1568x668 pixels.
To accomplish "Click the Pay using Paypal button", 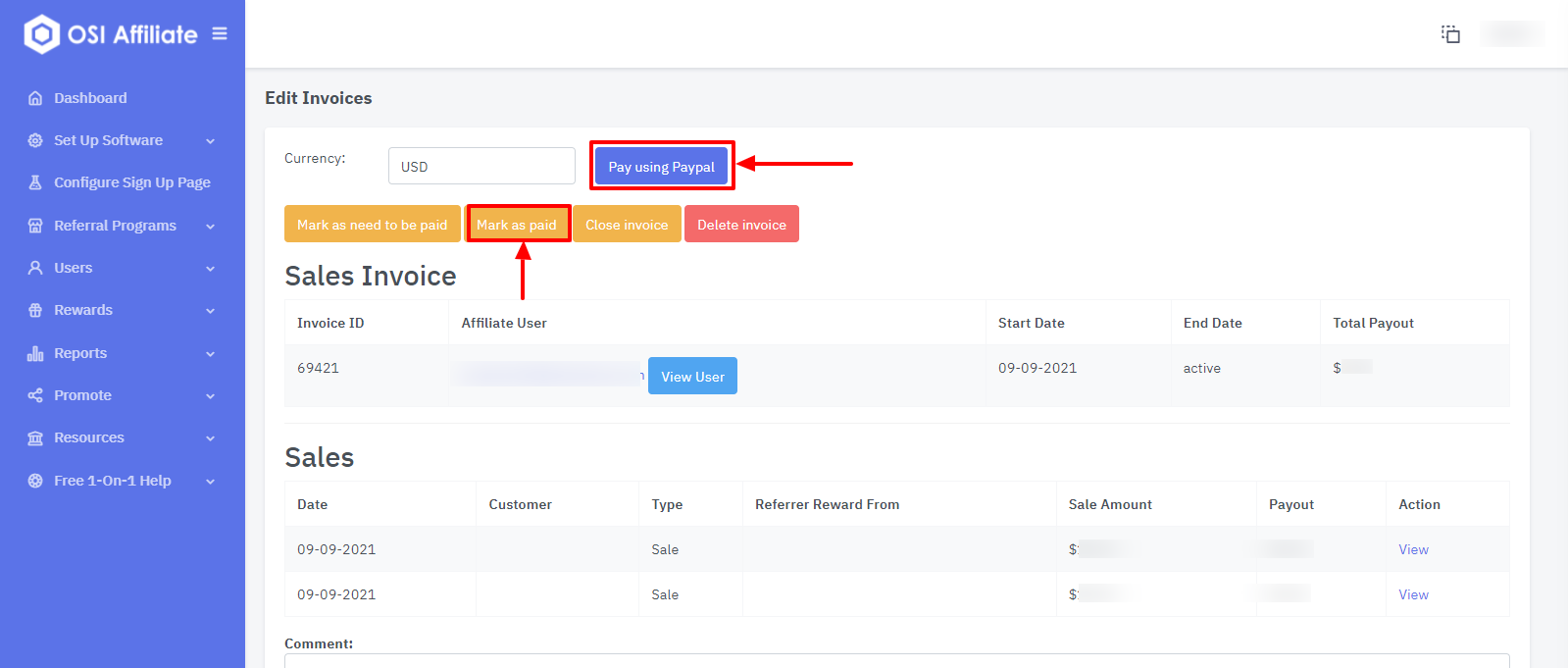I will 661,166.
